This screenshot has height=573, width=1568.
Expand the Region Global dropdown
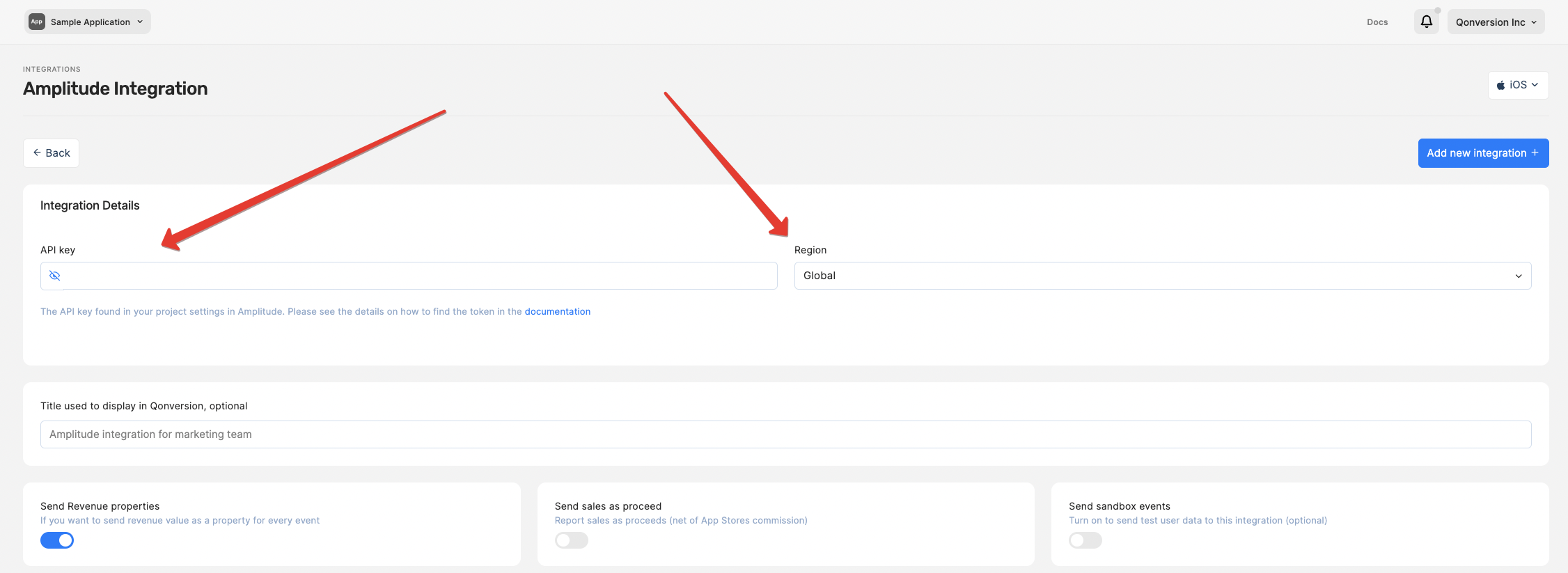point(1163,276)
